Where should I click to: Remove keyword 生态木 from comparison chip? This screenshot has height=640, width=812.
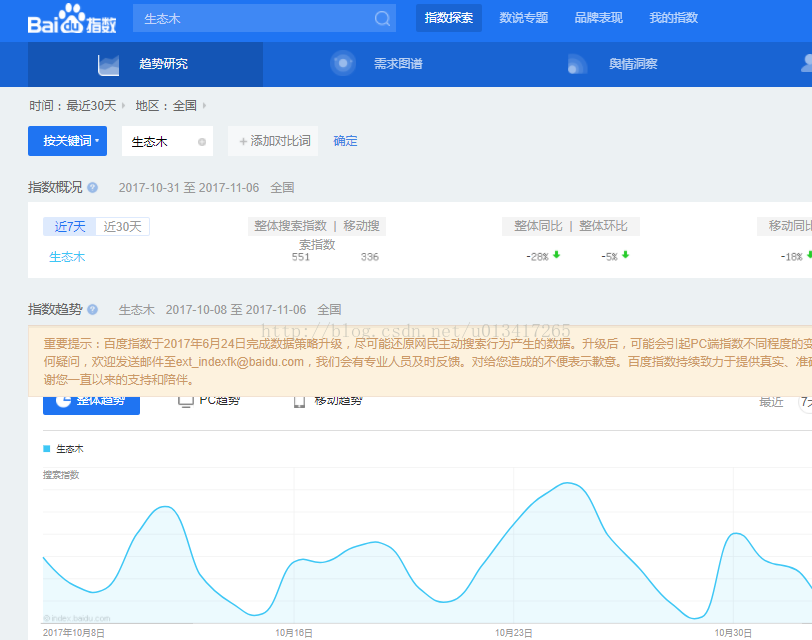[202, 140]
